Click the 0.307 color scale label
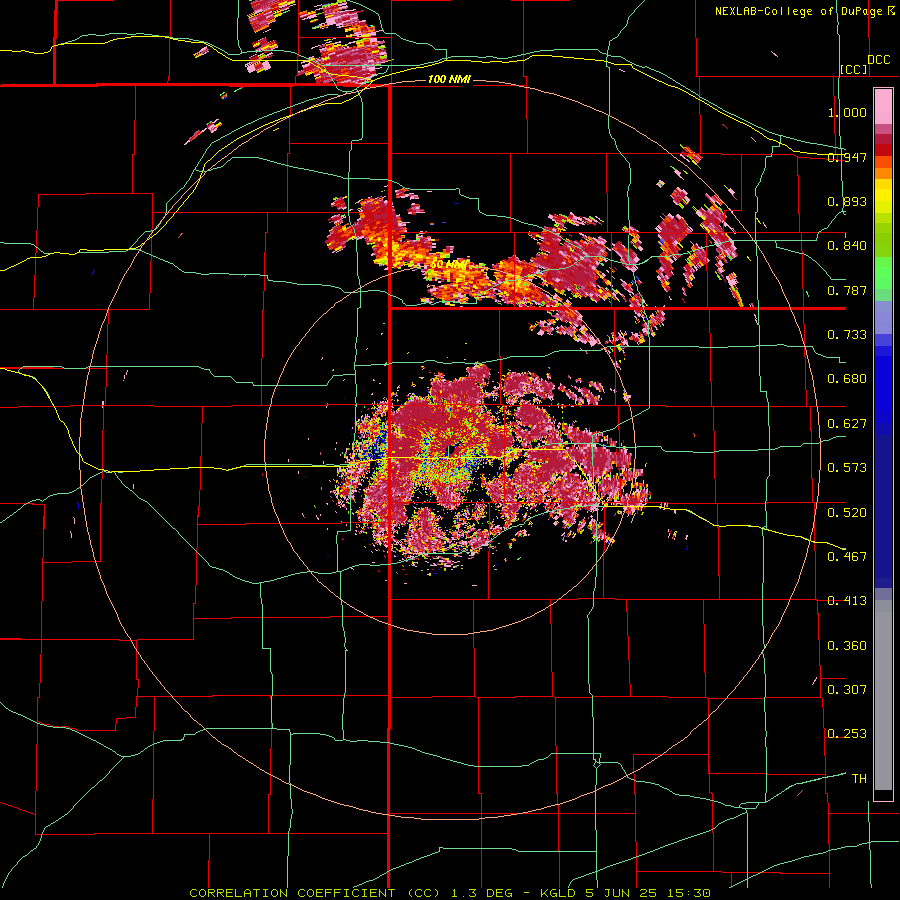 click(x=847, y=689)
